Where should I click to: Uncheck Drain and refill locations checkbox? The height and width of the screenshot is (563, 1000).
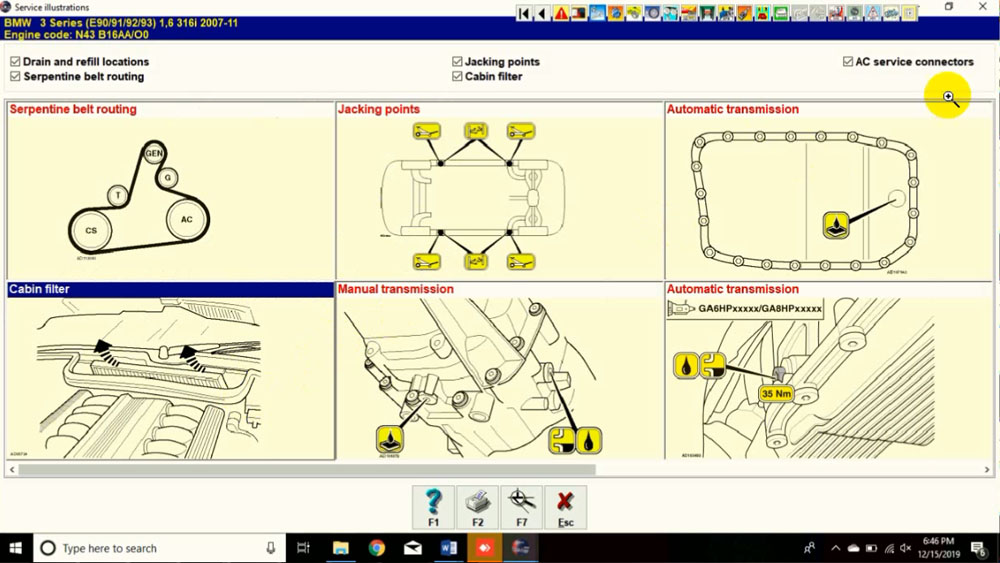click(x=15, y=62)
